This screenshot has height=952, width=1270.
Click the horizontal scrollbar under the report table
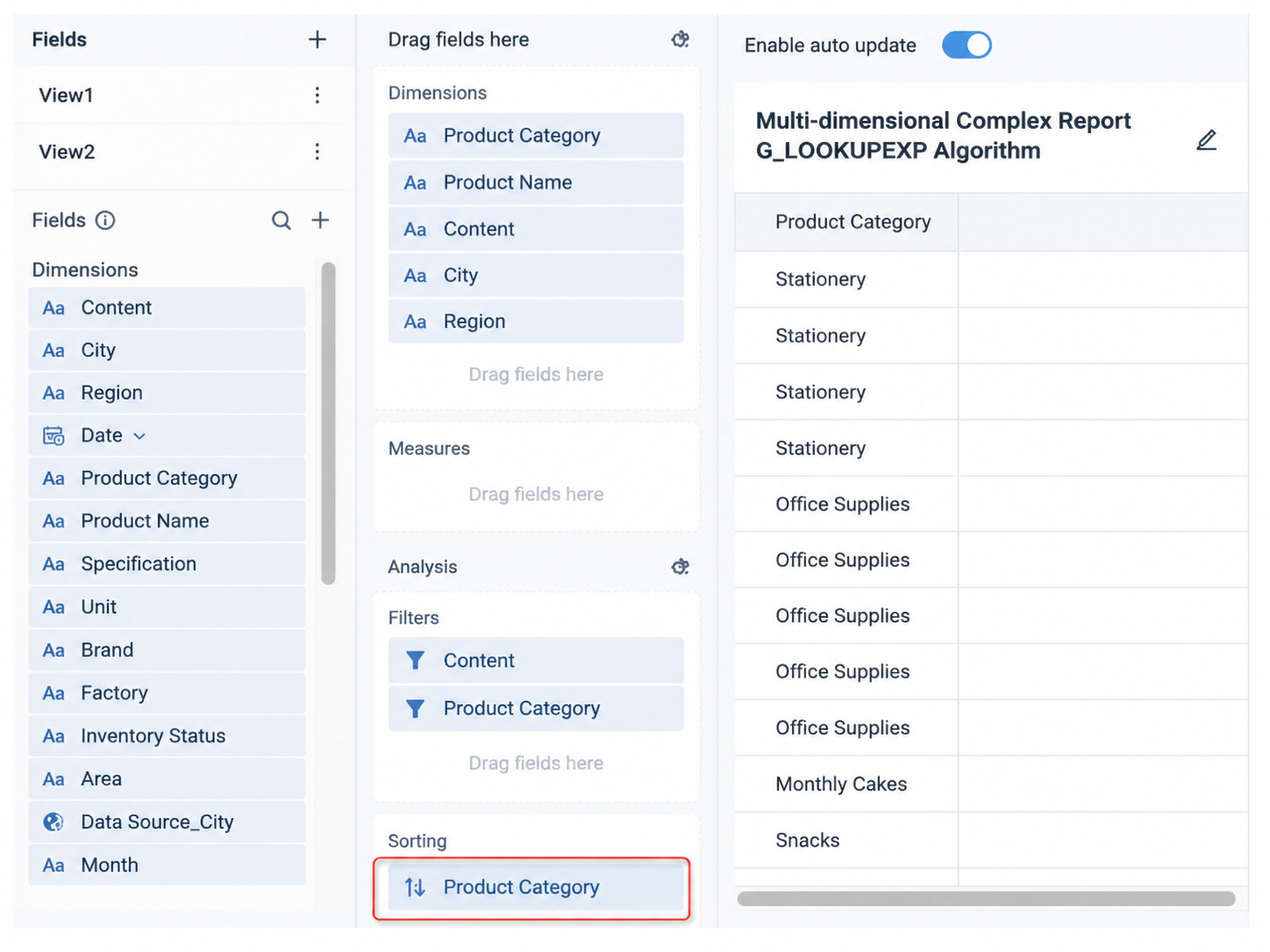(987, 899)
